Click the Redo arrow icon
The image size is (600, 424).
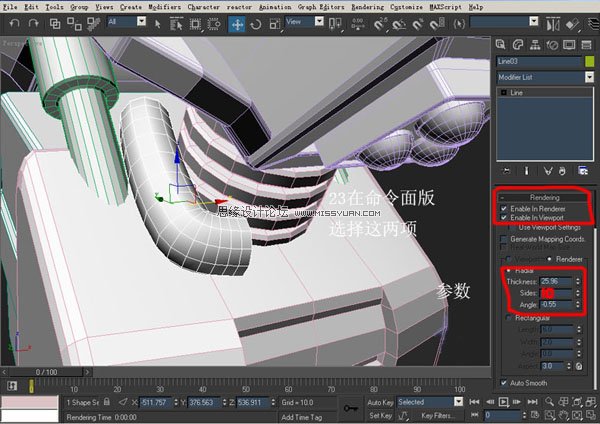(x=34, y=24)
